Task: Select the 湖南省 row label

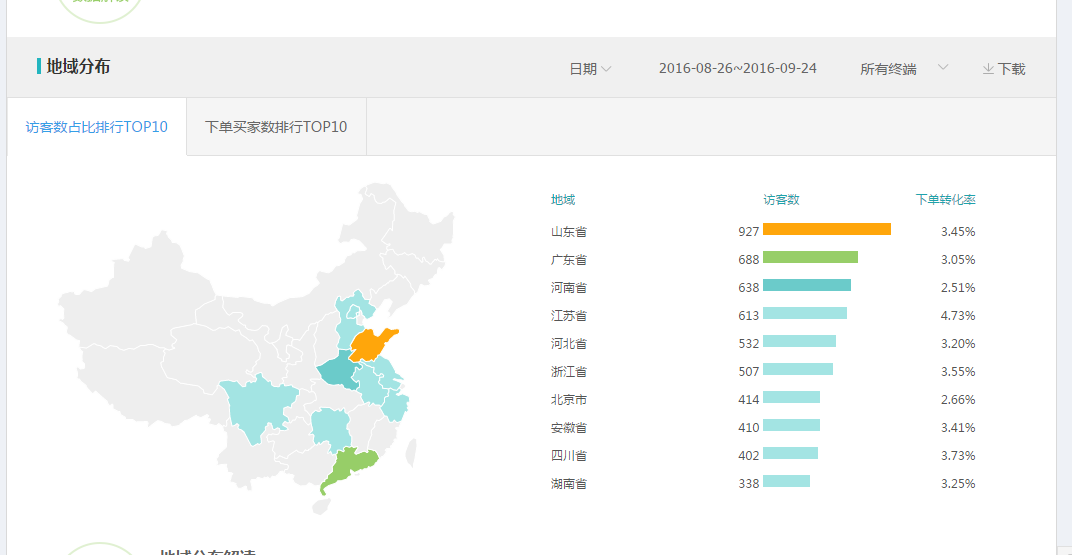Action: click(569, 484)
